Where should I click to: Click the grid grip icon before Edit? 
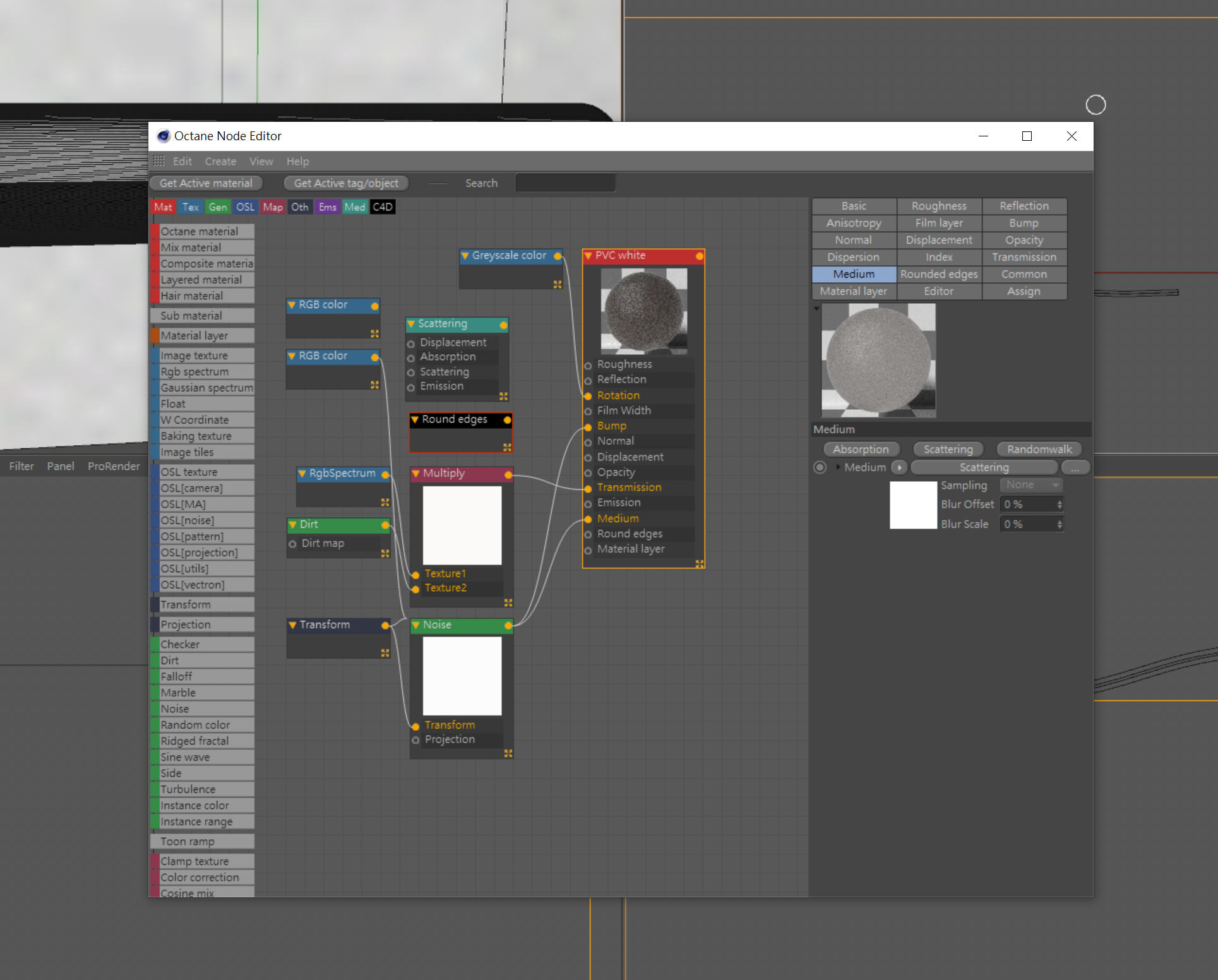158,161
